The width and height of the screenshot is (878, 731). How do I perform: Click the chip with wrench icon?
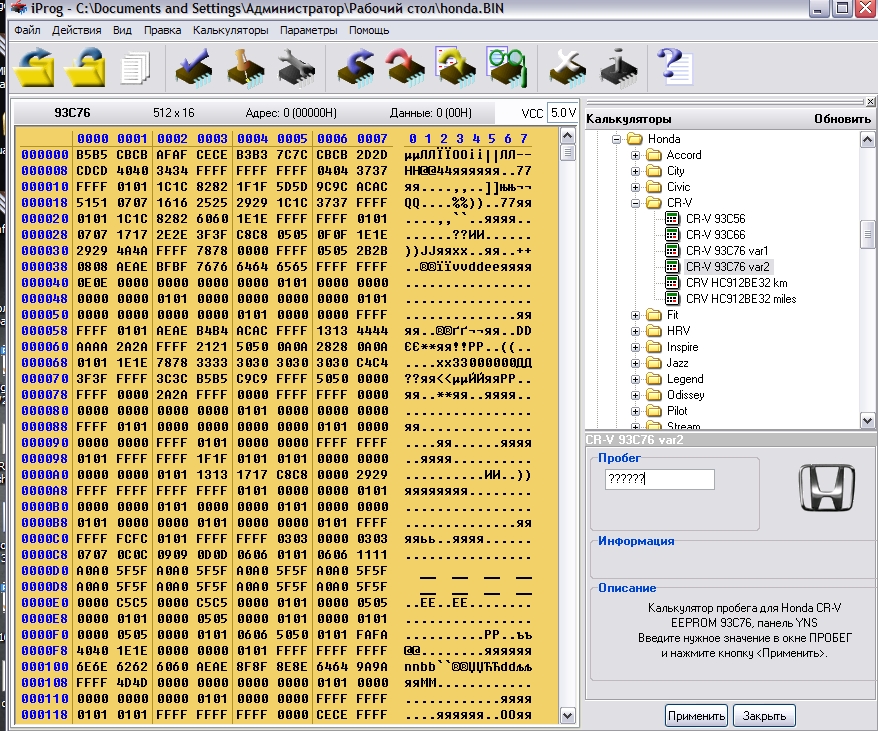coord(296,68)
